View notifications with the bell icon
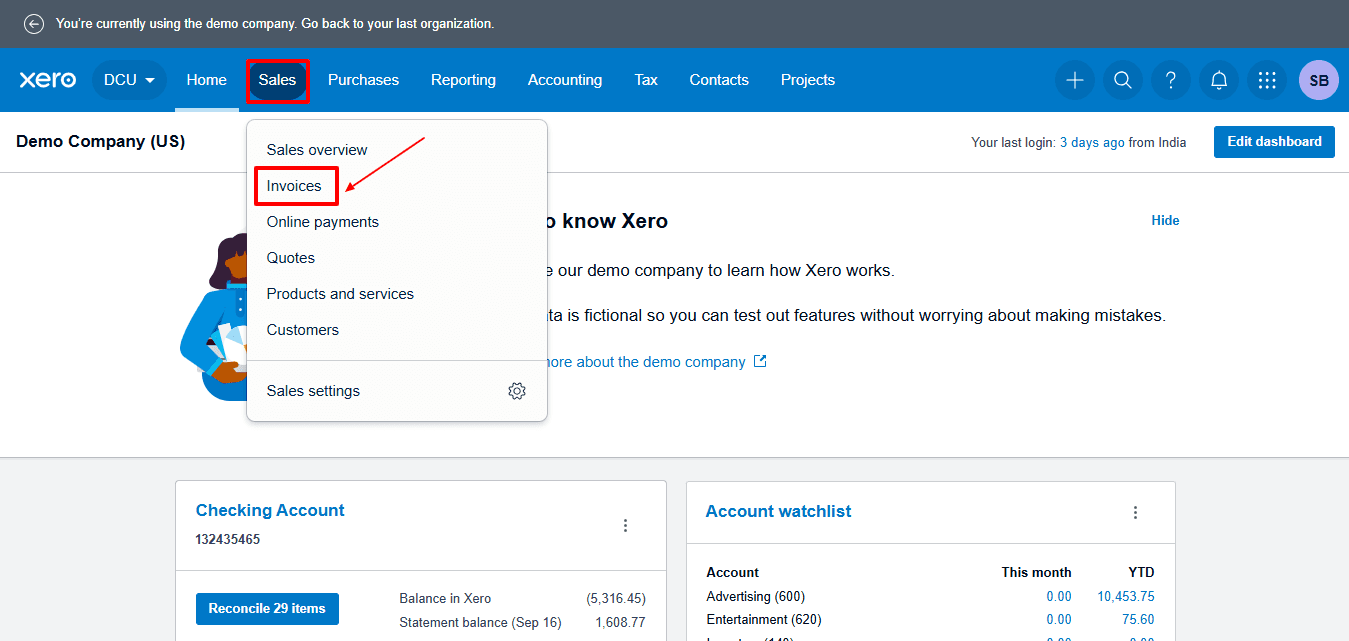Image resolution: width=1349 pixels, height=641 pixels. tap(1218, 80)
